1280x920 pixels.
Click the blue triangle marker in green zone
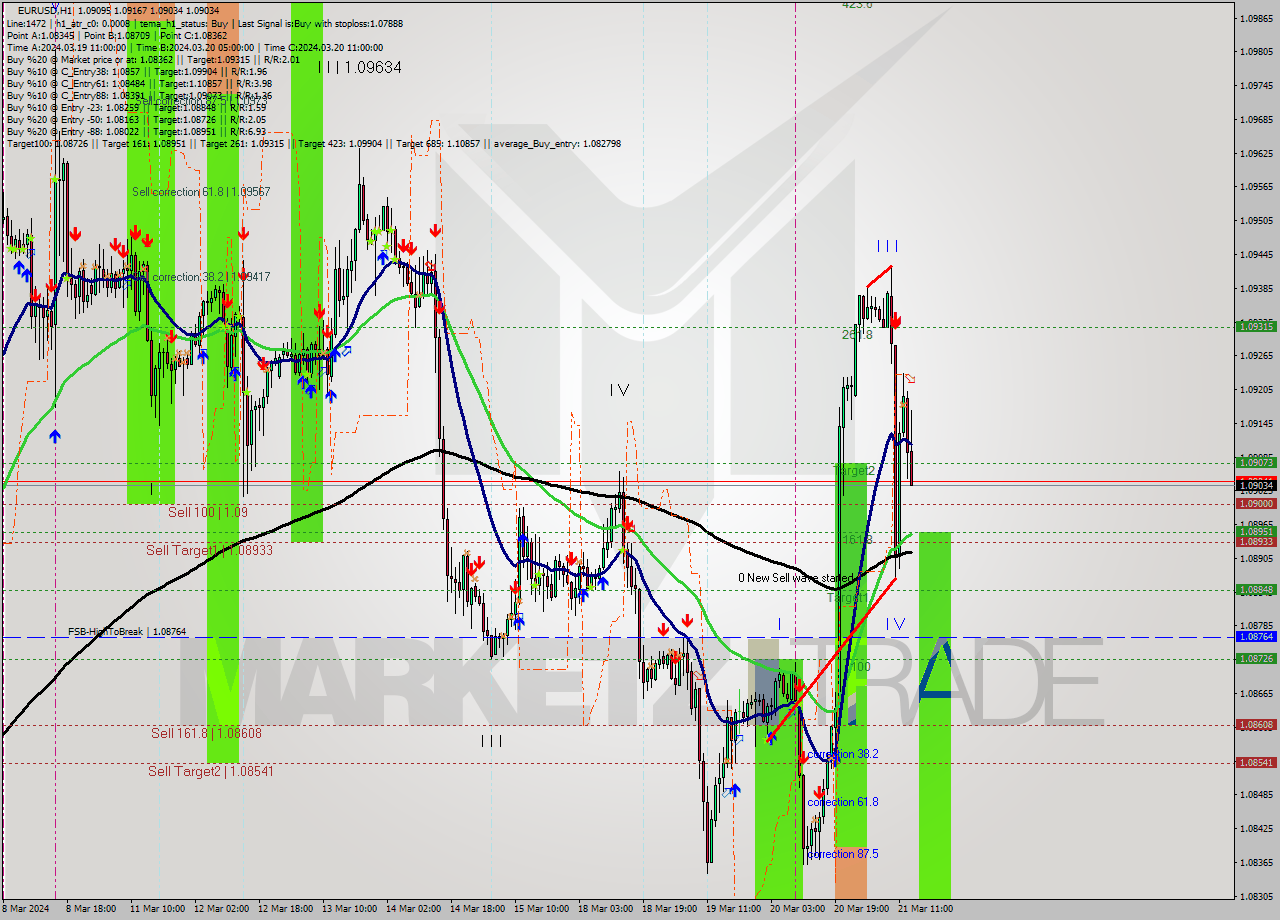point(935,668)
